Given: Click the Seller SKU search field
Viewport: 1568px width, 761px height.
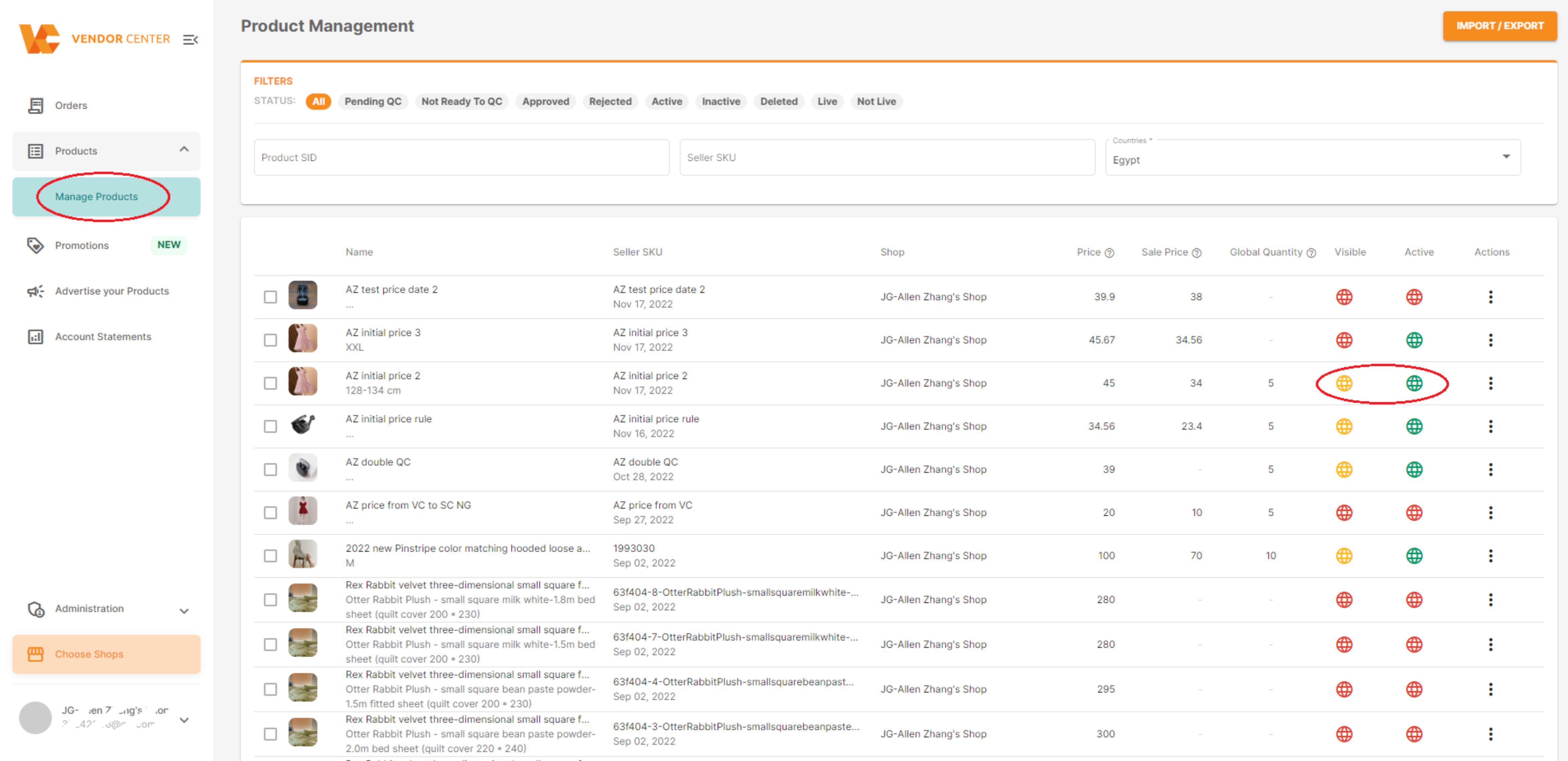Looking at the screenshot, I should (886, 157).
